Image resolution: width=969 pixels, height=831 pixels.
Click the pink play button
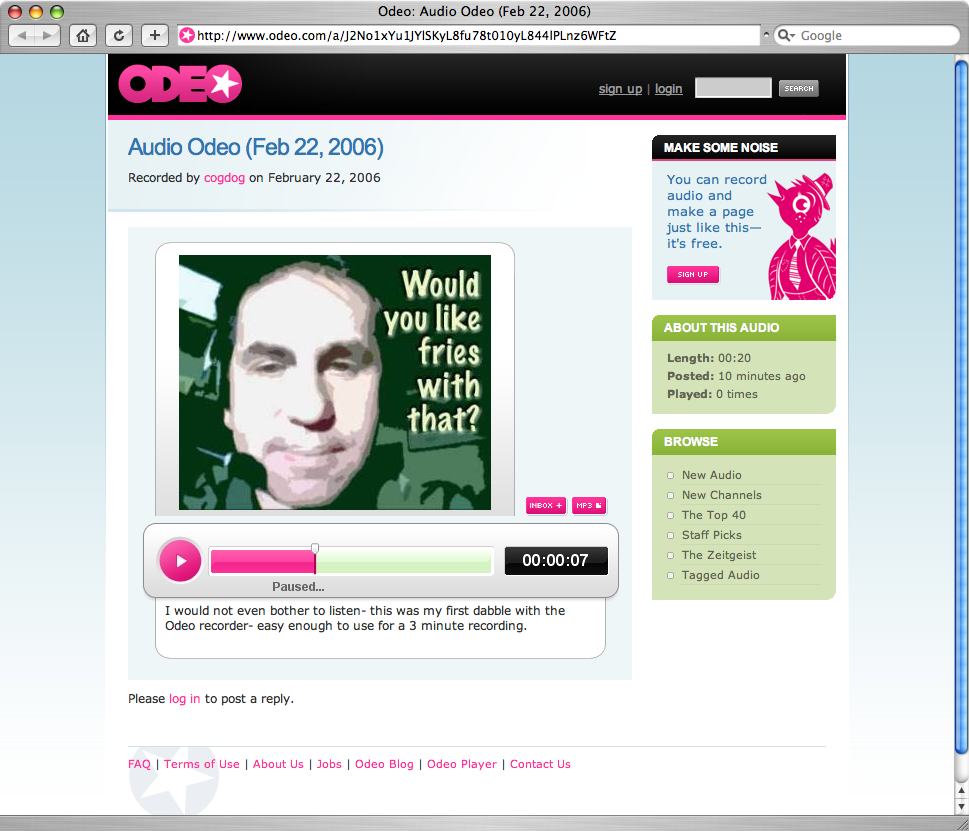click(180, 560)
